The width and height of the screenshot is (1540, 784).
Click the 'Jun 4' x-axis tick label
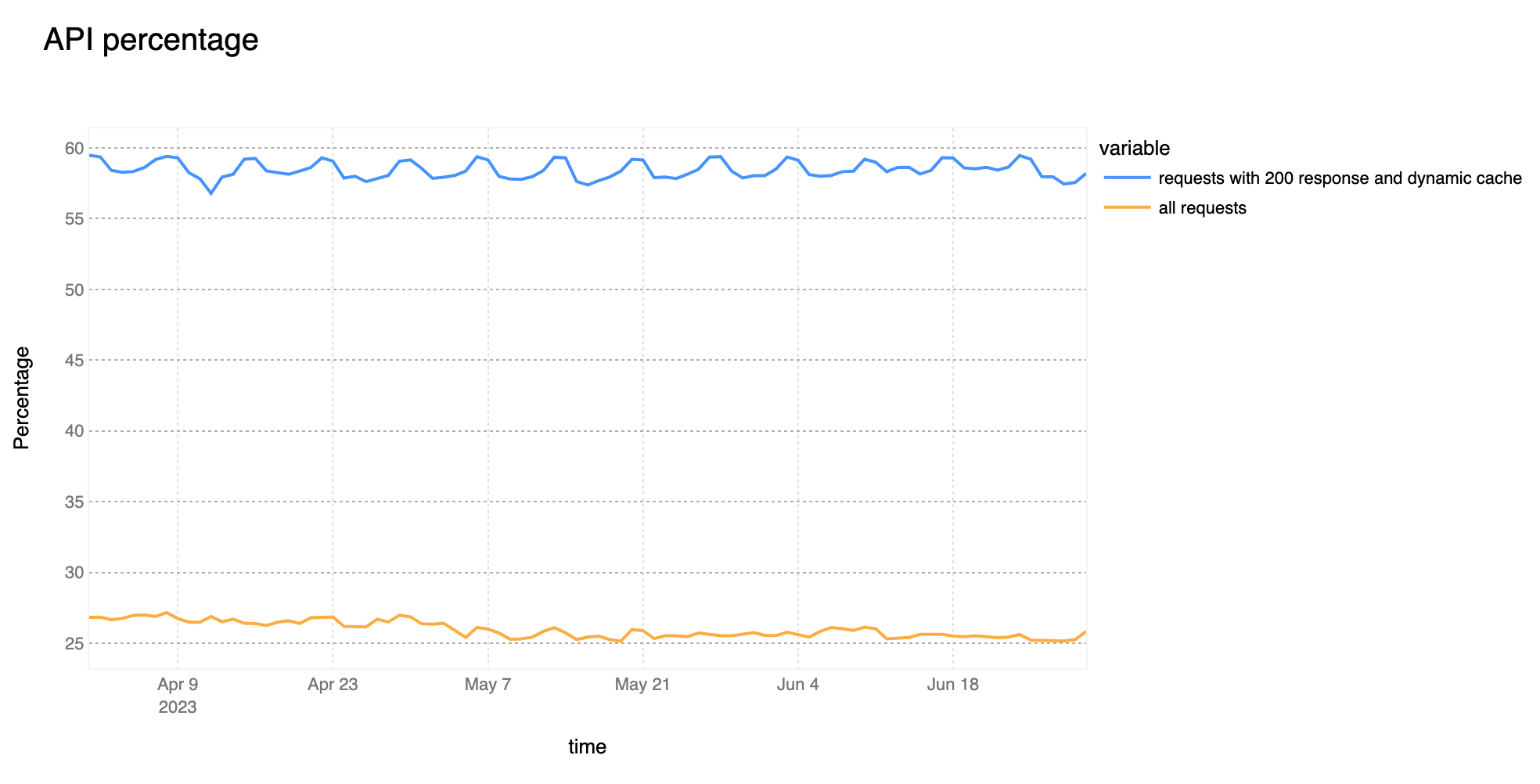click(x=797, y=685)
